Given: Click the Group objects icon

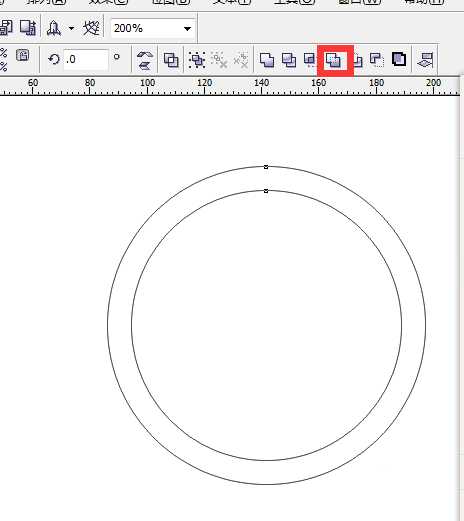Looking at the screenshot, I should pyautogui.click(x=197, y=60).
